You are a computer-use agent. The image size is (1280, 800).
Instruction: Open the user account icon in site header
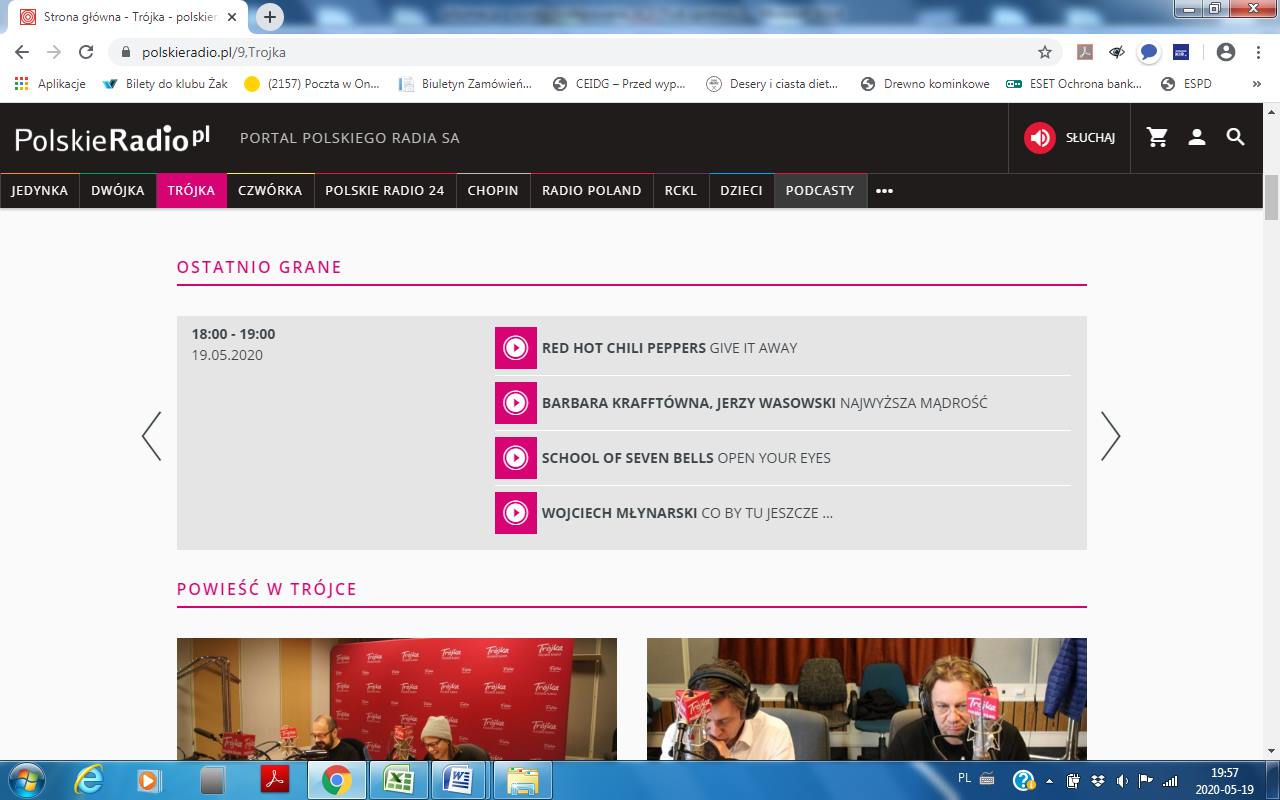(x=1197, y=138)
